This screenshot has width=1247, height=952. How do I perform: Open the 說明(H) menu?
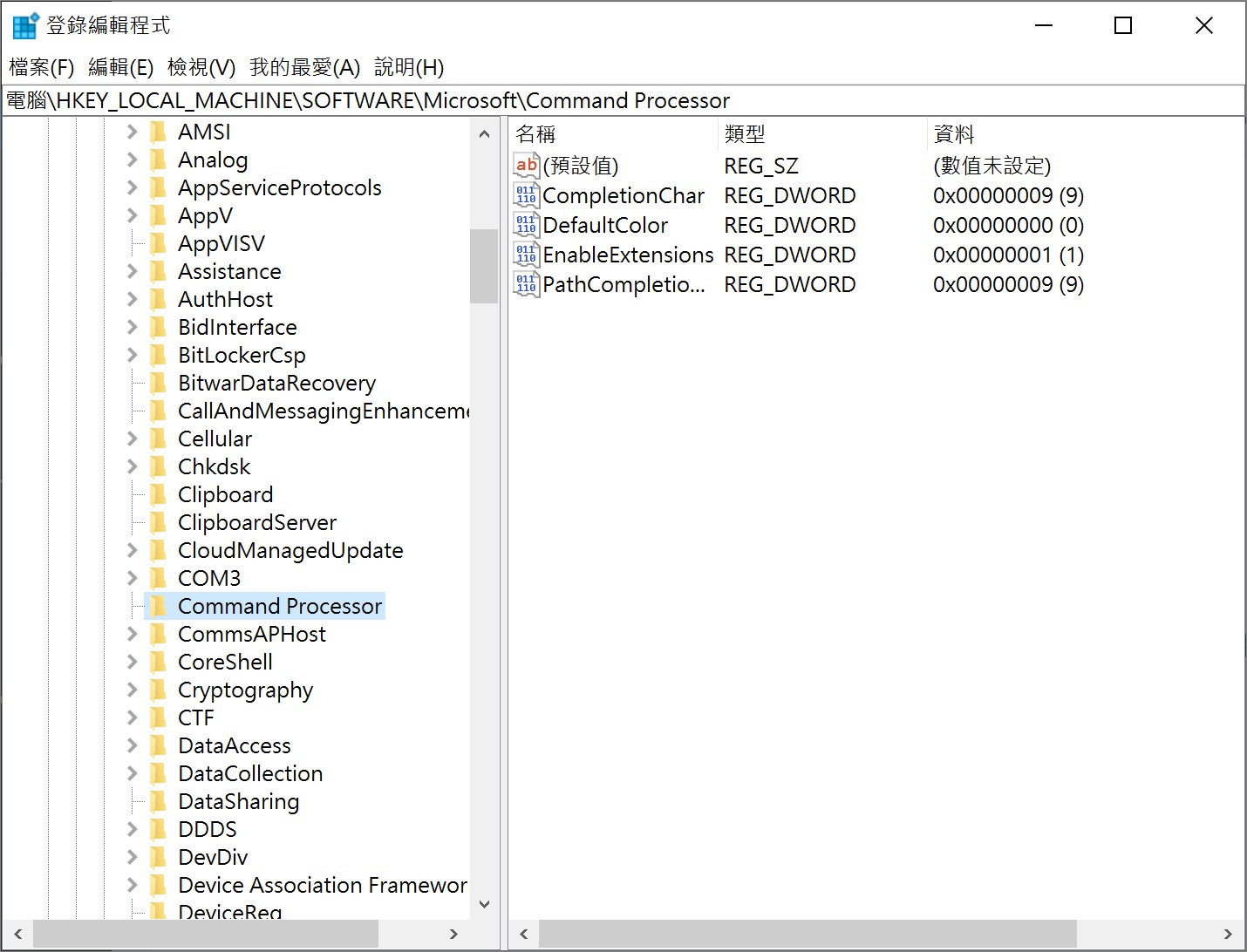(409, 67)
